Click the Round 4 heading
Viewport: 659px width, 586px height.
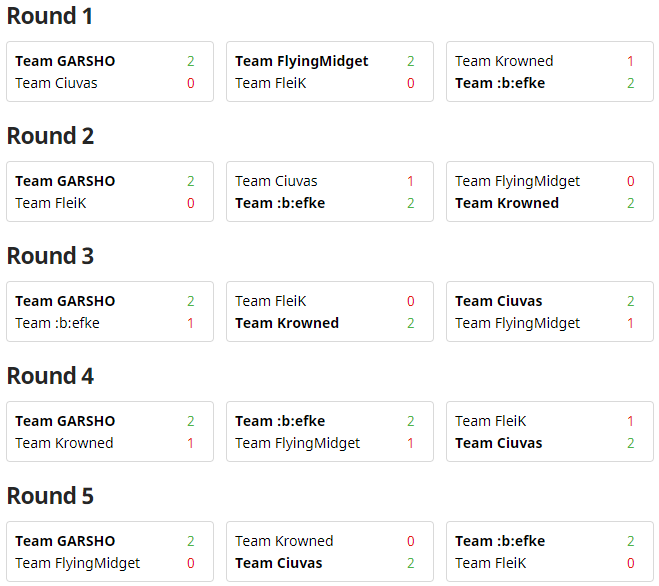[50, 376]
